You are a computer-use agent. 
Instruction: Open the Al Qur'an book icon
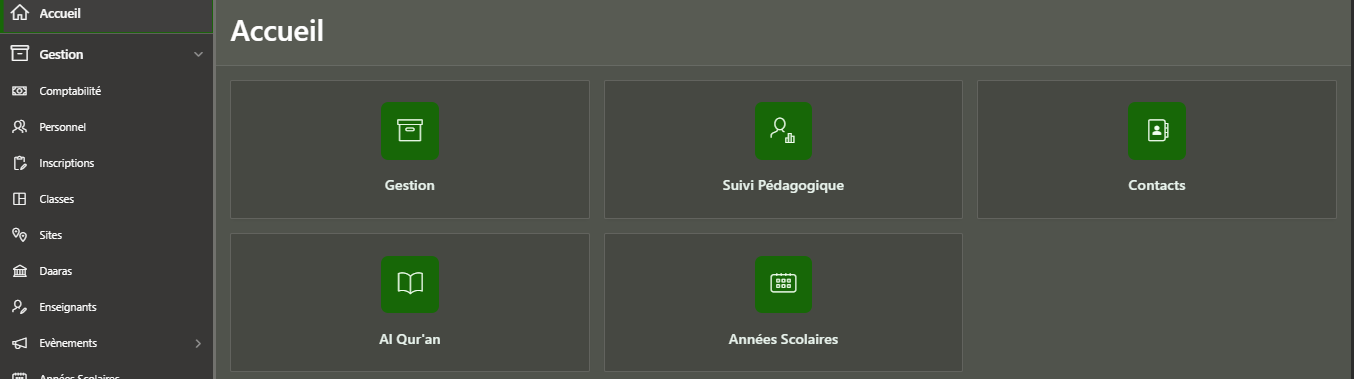click(410, 284)
